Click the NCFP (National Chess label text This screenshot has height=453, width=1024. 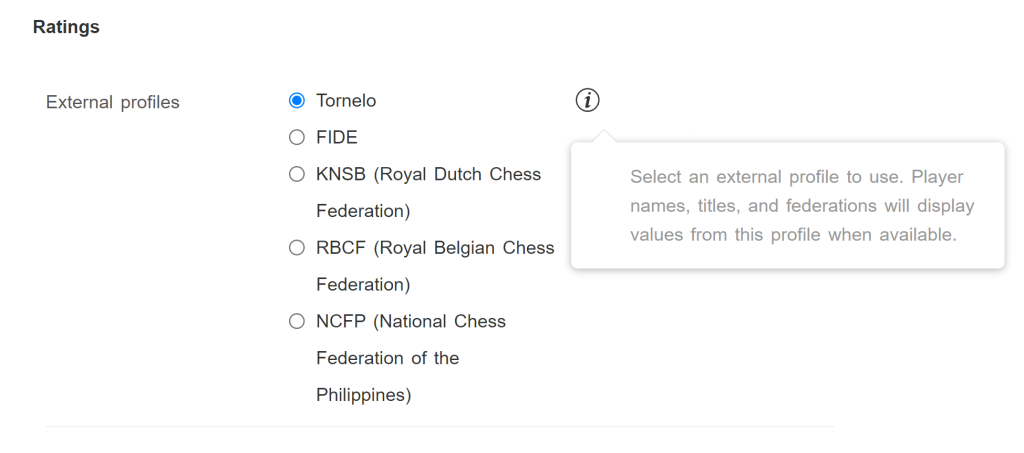click(x=411, y=322)
